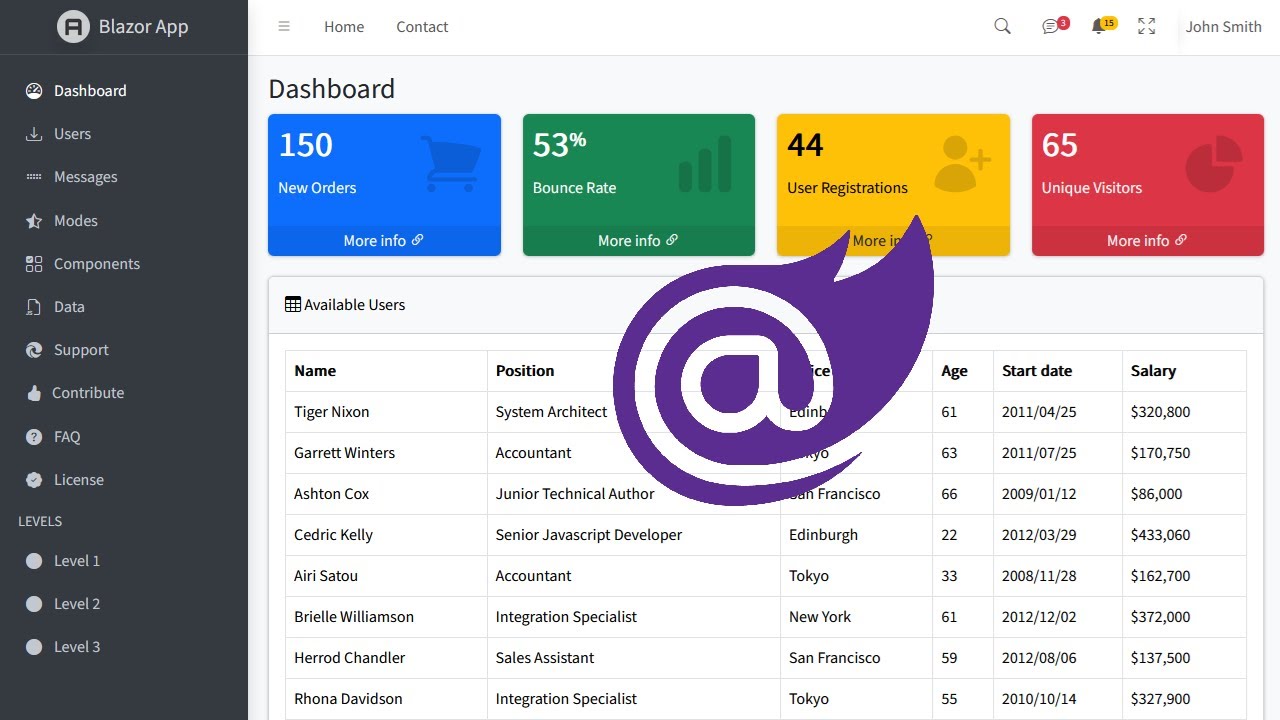
Task: Open the John Smith user menu
Action: point(1223,27)
